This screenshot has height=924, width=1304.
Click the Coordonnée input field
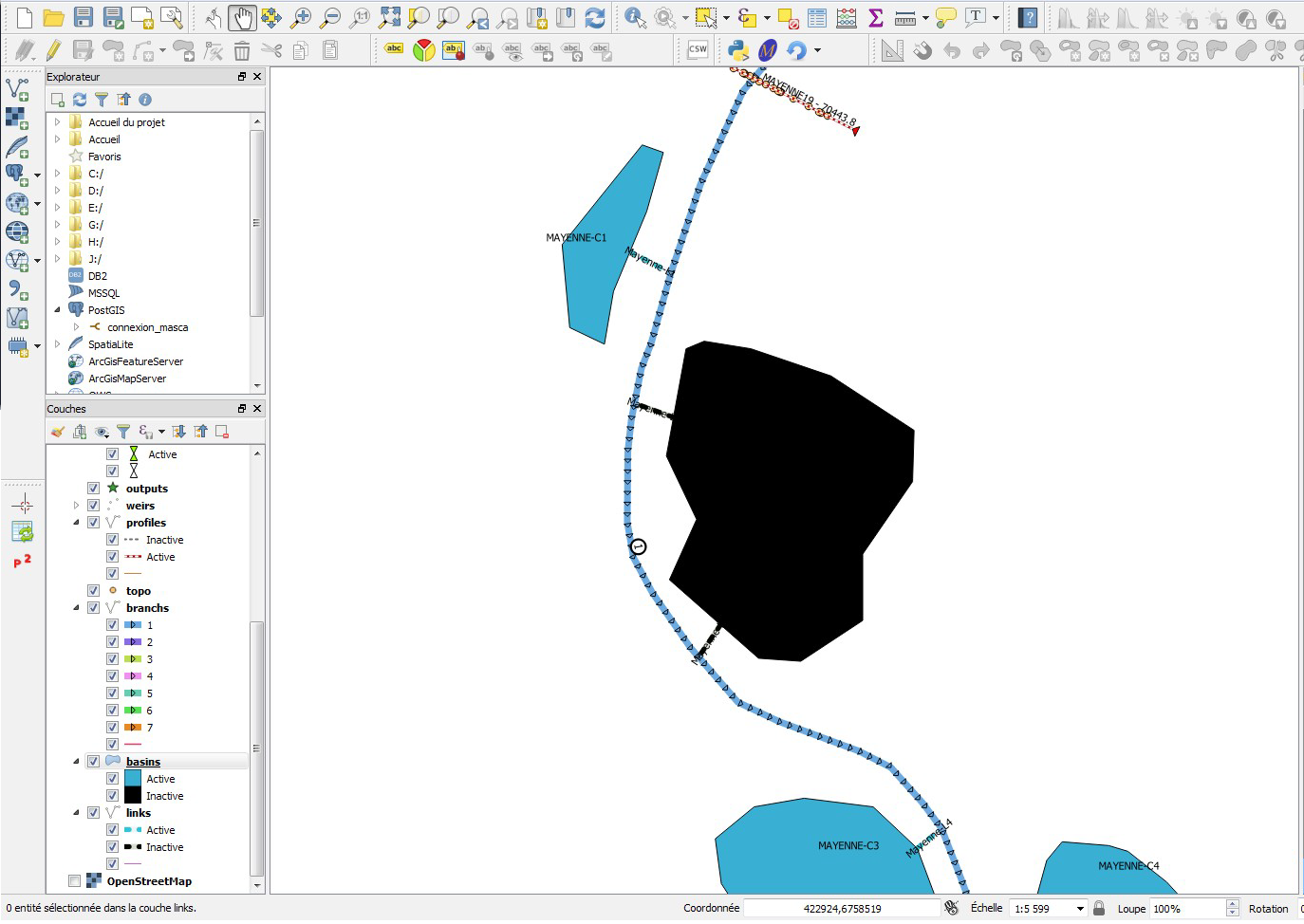point(841,909)
